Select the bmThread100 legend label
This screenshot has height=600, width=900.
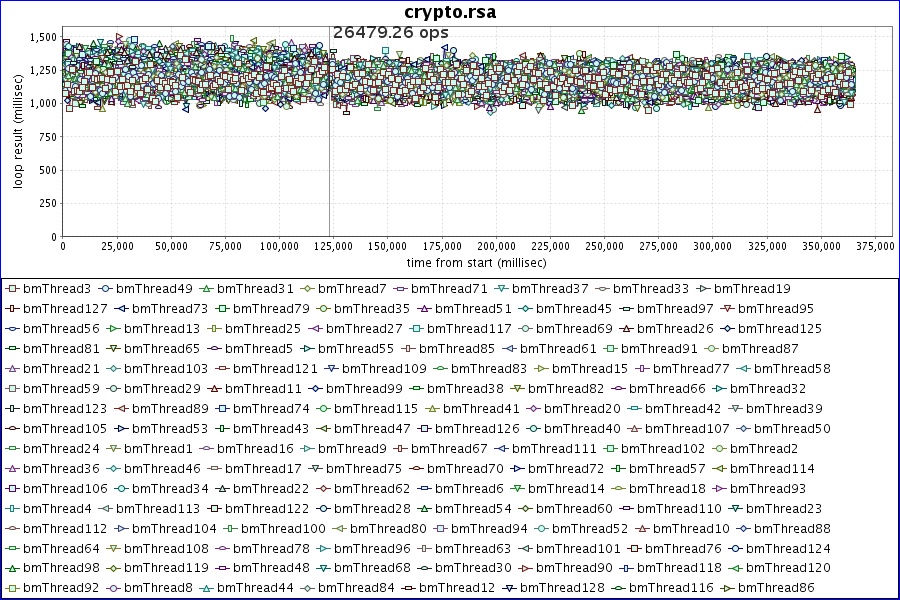(283, 529)
